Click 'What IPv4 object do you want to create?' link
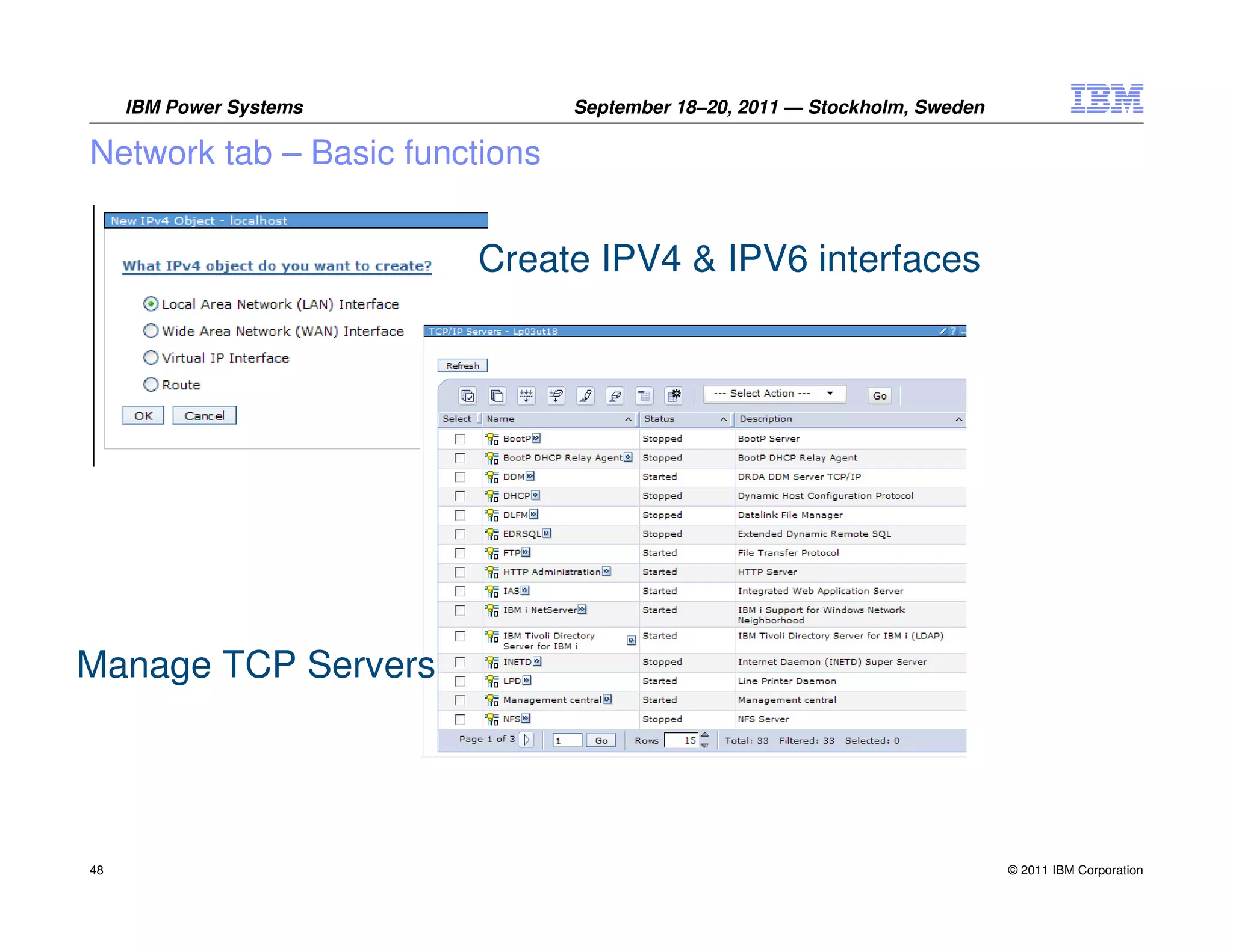 tap(277, 266)
